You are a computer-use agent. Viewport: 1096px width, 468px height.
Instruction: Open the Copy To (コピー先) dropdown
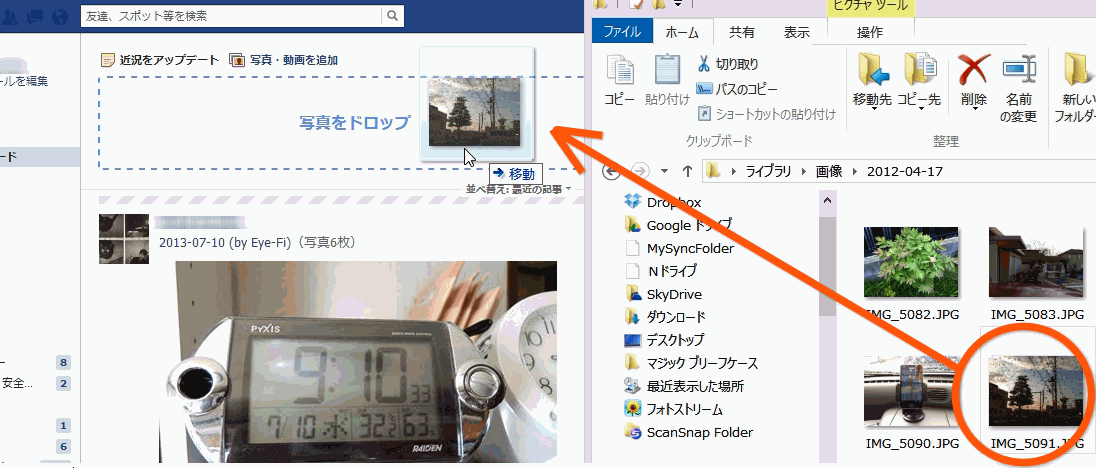918,101
